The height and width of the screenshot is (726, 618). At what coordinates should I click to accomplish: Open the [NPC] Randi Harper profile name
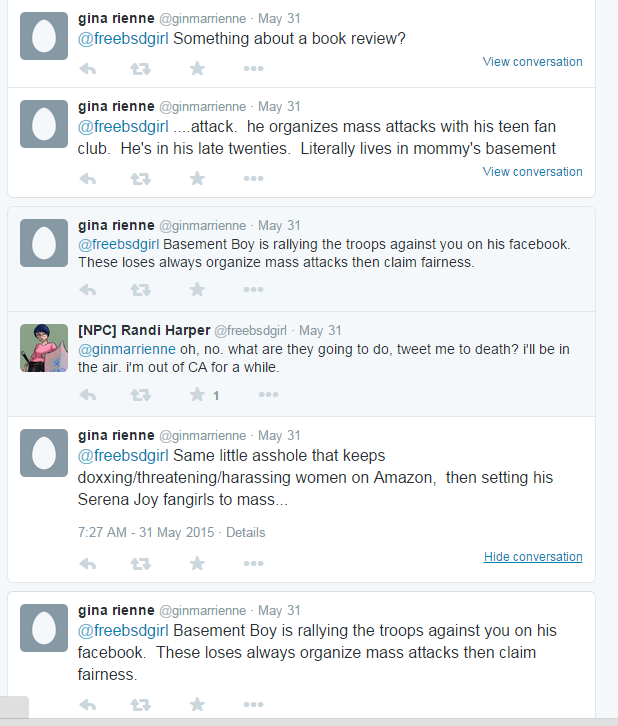click(x=144, y=330)
